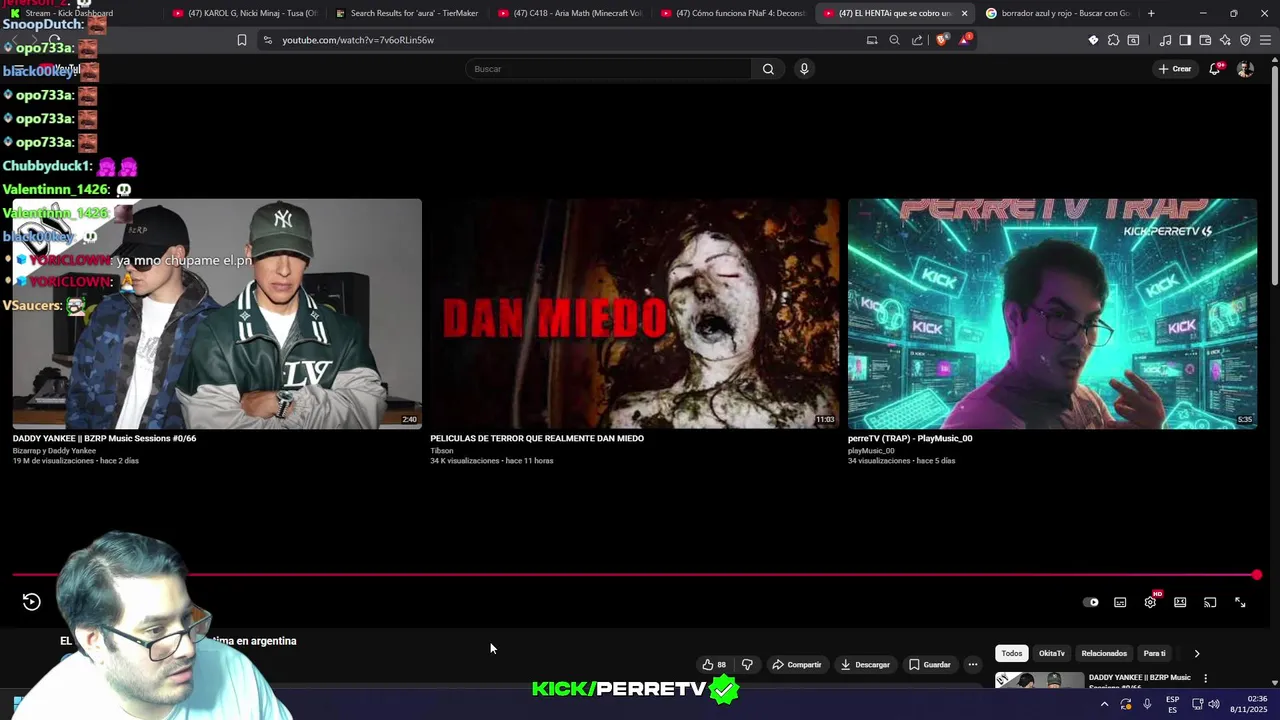Click the replay video button
This screenshot has height=720, width=1280.
coord(31,602)
